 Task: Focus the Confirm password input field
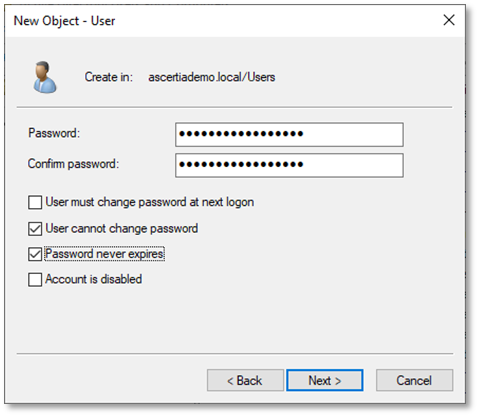pos(289,165)
